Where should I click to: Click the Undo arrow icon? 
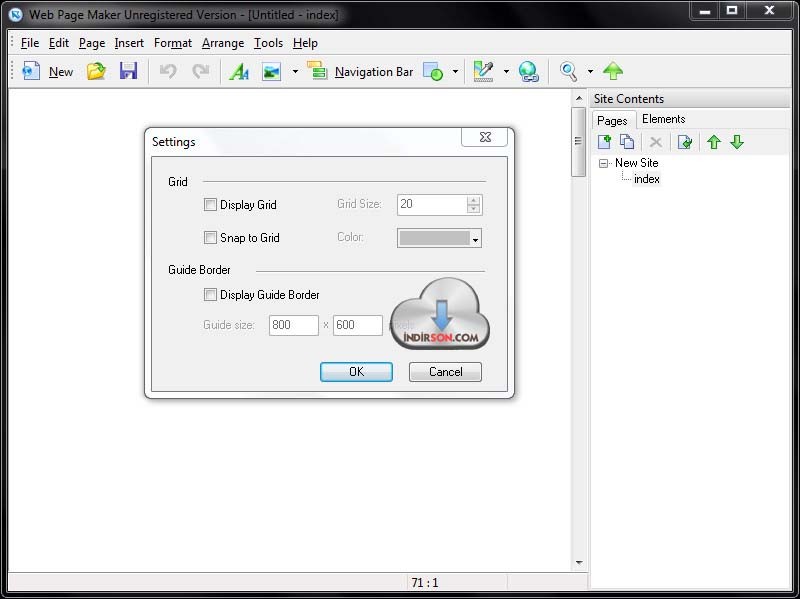tap(168, 71)
